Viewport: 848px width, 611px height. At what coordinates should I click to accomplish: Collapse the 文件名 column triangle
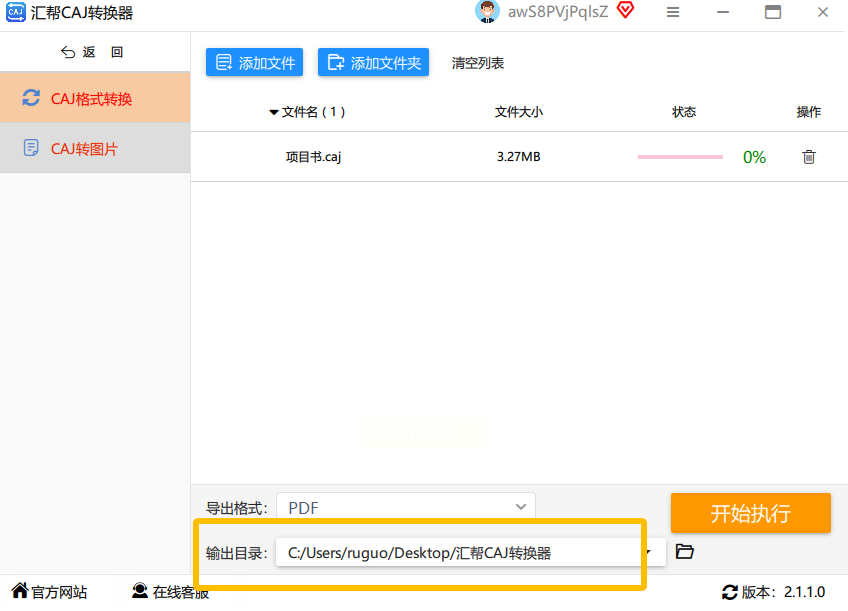(274, 112)
